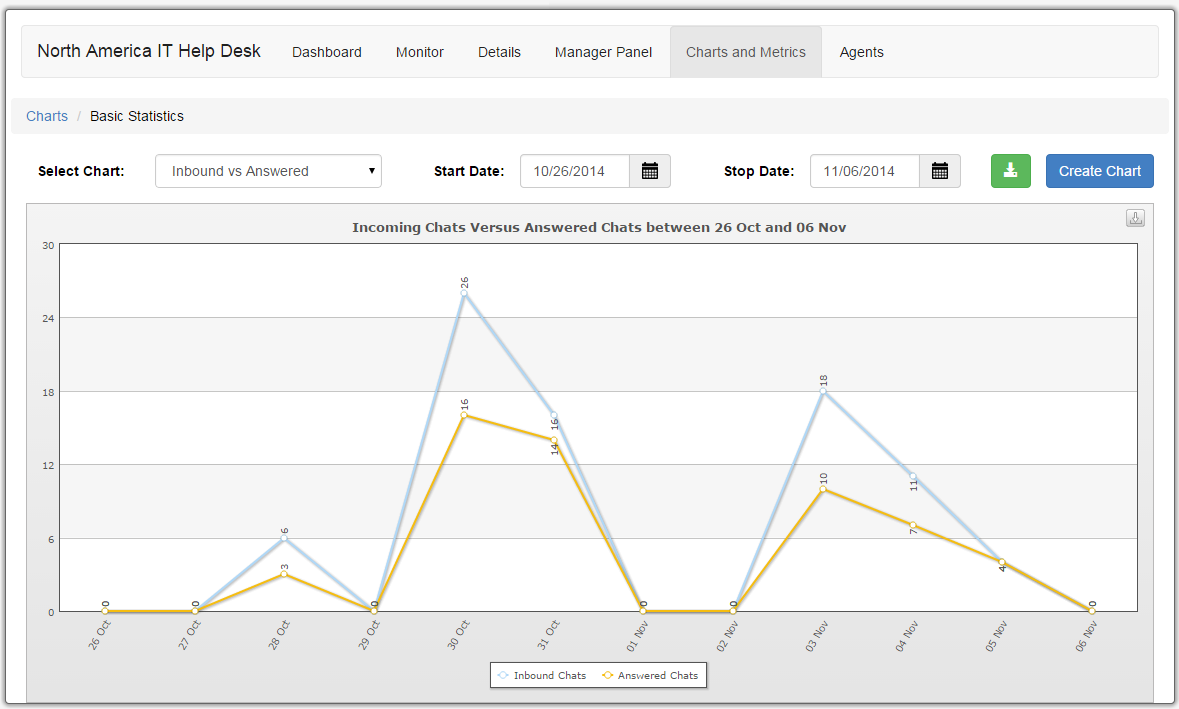Open the Dashboard tab
This screenshot has height=709, width=1179.
327,52
